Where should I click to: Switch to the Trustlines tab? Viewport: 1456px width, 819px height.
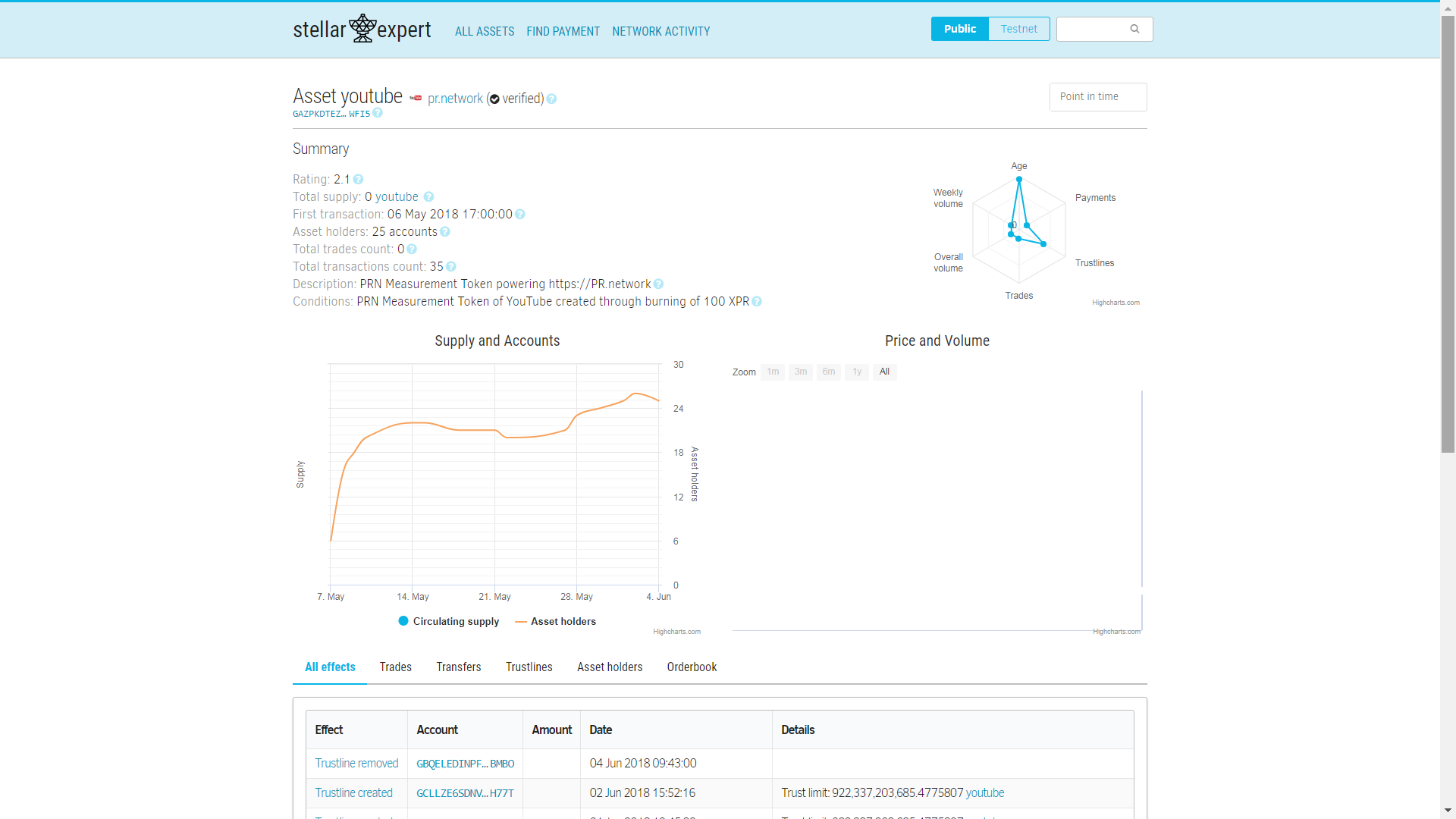click(529, 667)
